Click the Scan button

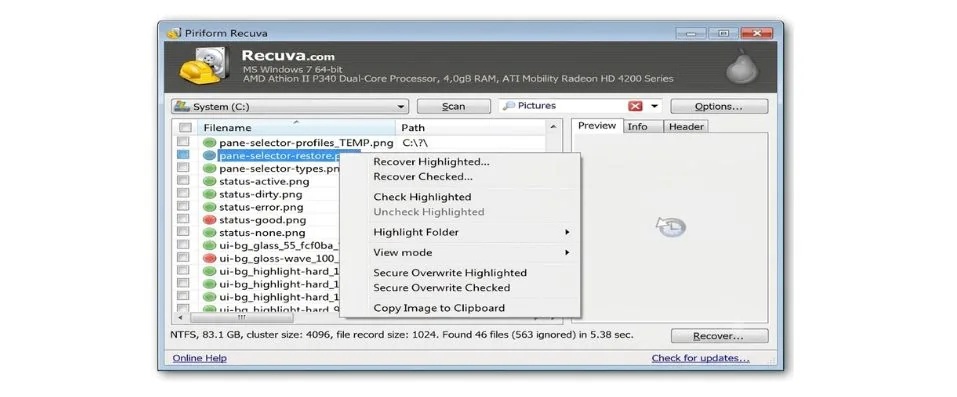453,106
